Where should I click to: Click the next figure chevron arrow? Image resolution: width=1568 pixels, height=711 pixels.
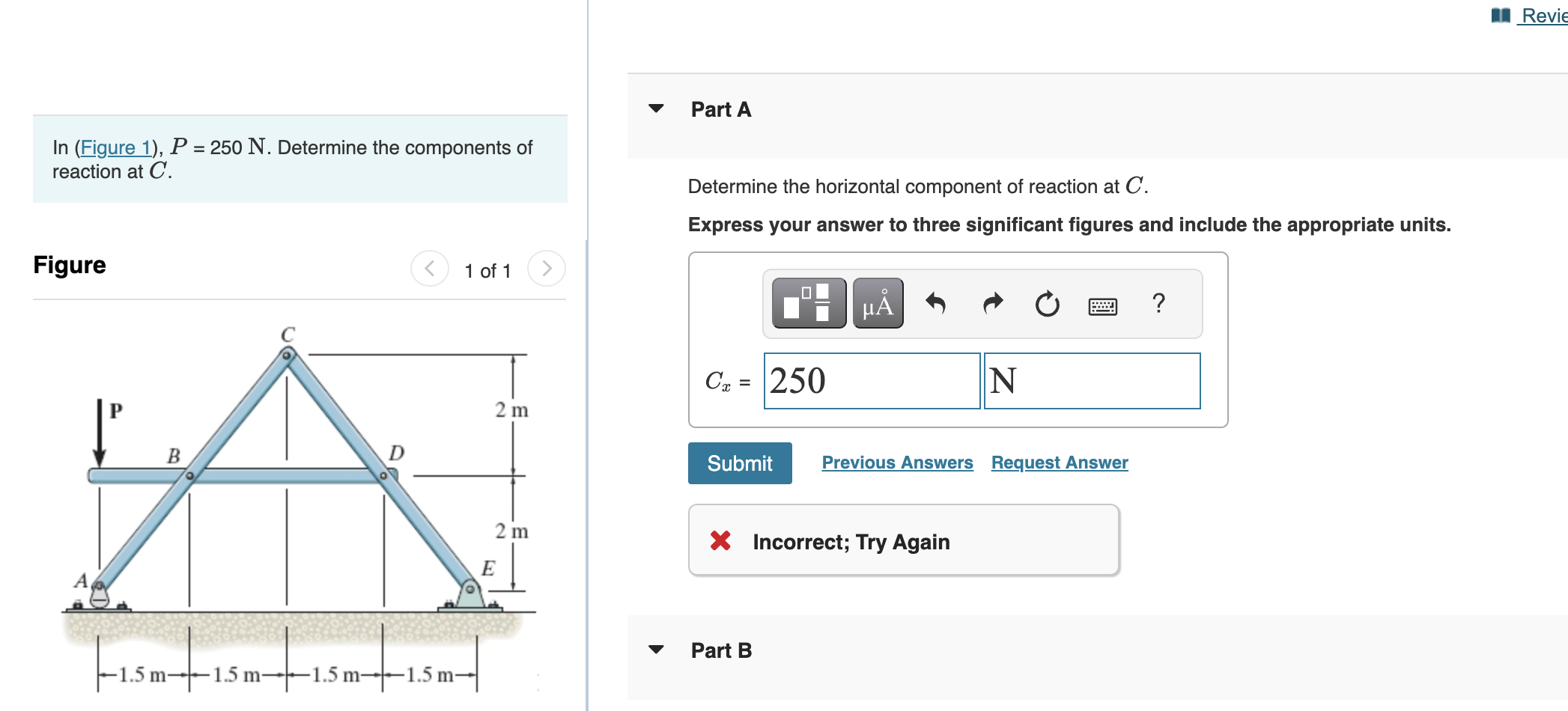547,269
